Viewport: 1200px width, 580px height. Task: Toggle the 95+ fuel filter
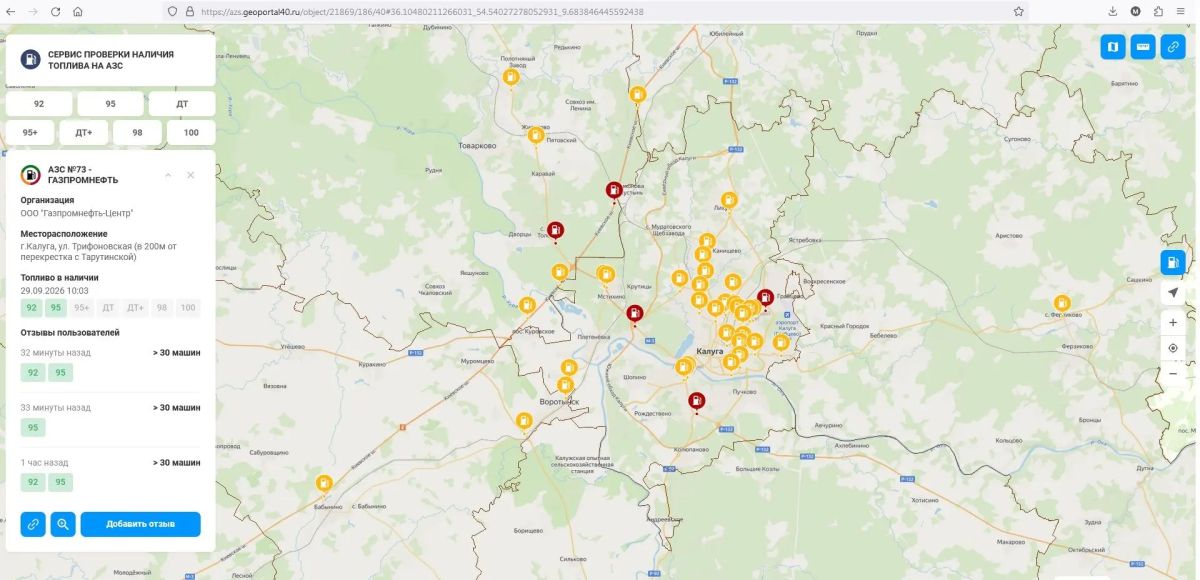[30, 132]
